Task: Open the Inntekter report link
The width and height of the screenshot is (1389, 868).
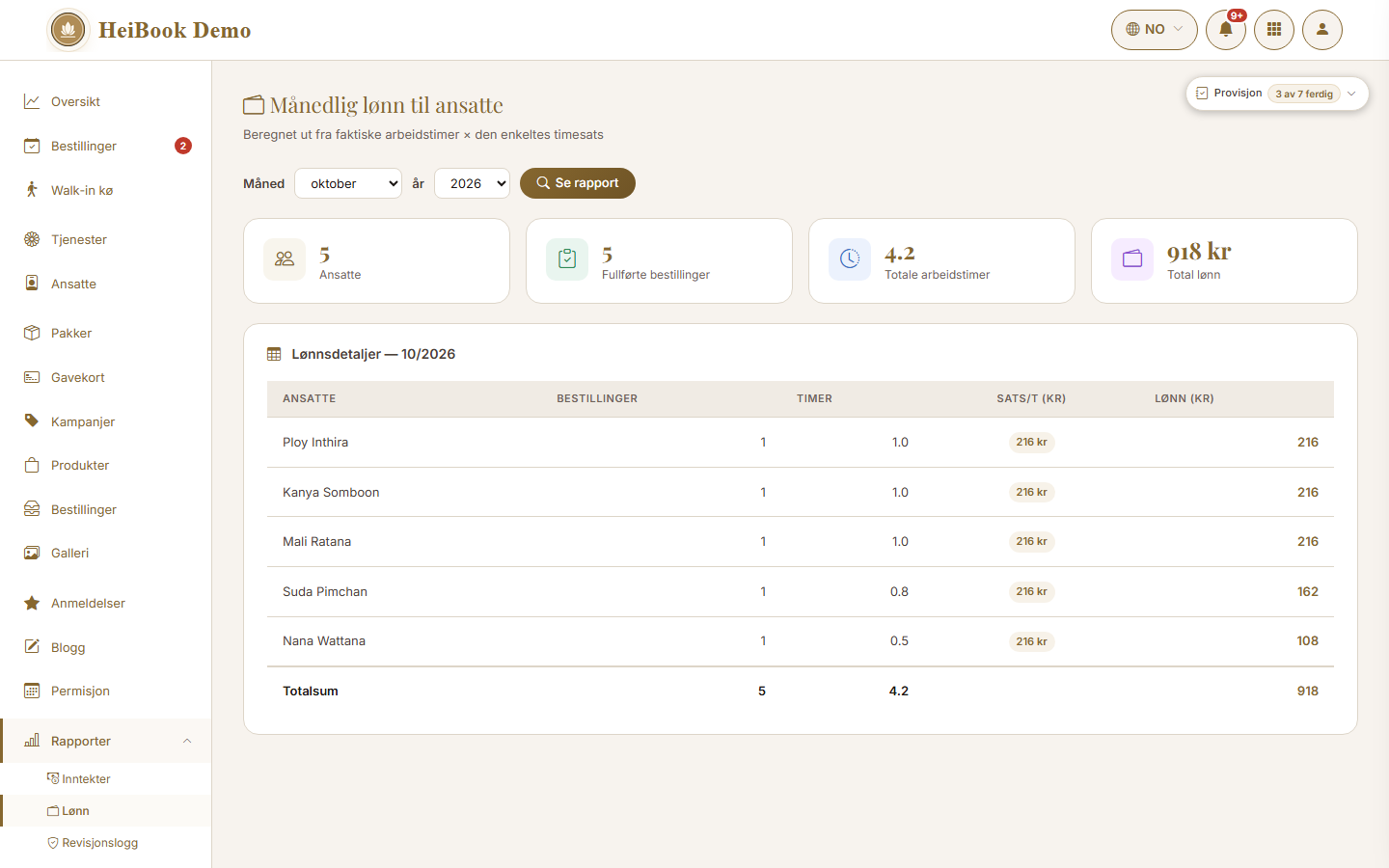Action: click(106, 778)
